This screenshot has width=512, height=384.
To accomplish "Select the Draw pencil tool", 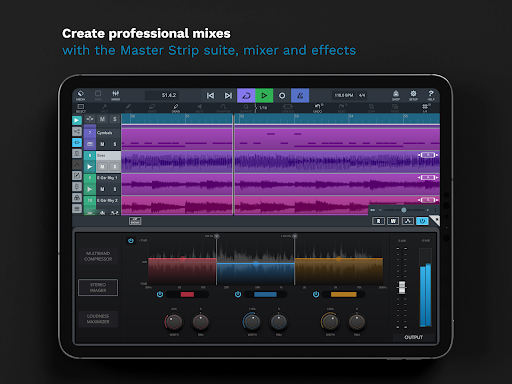I will coord(176,108).
